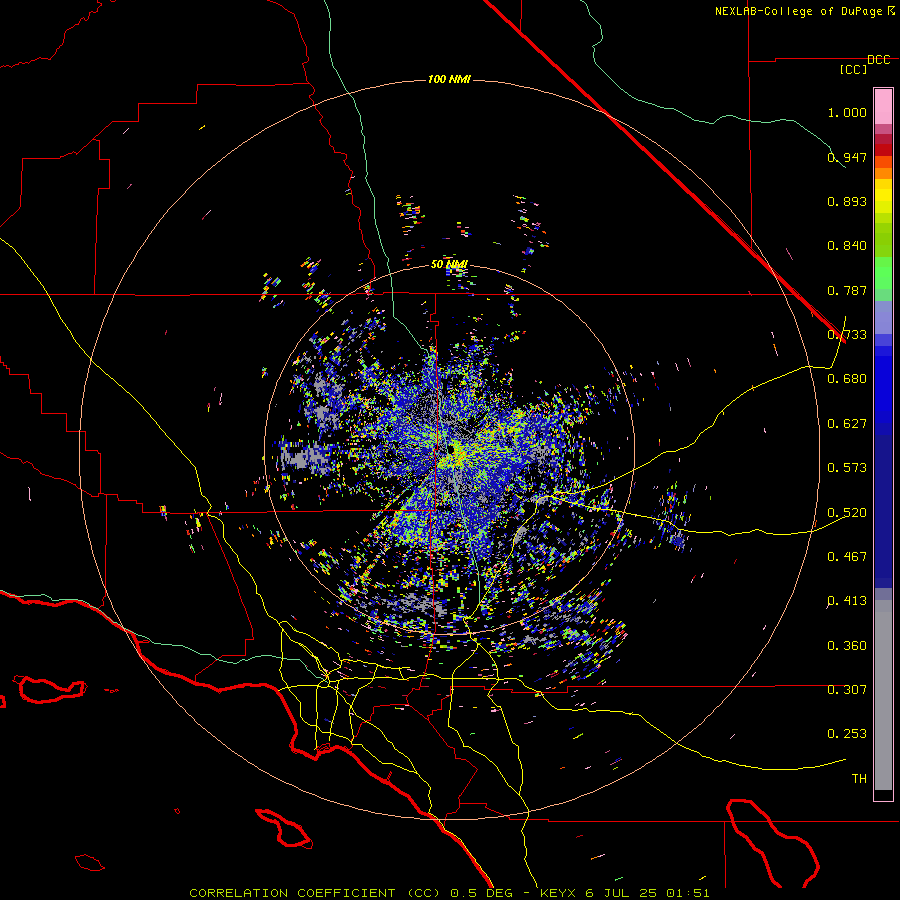
Task: Click the DCC label above the color bar
Action: (x=878, y=60)
